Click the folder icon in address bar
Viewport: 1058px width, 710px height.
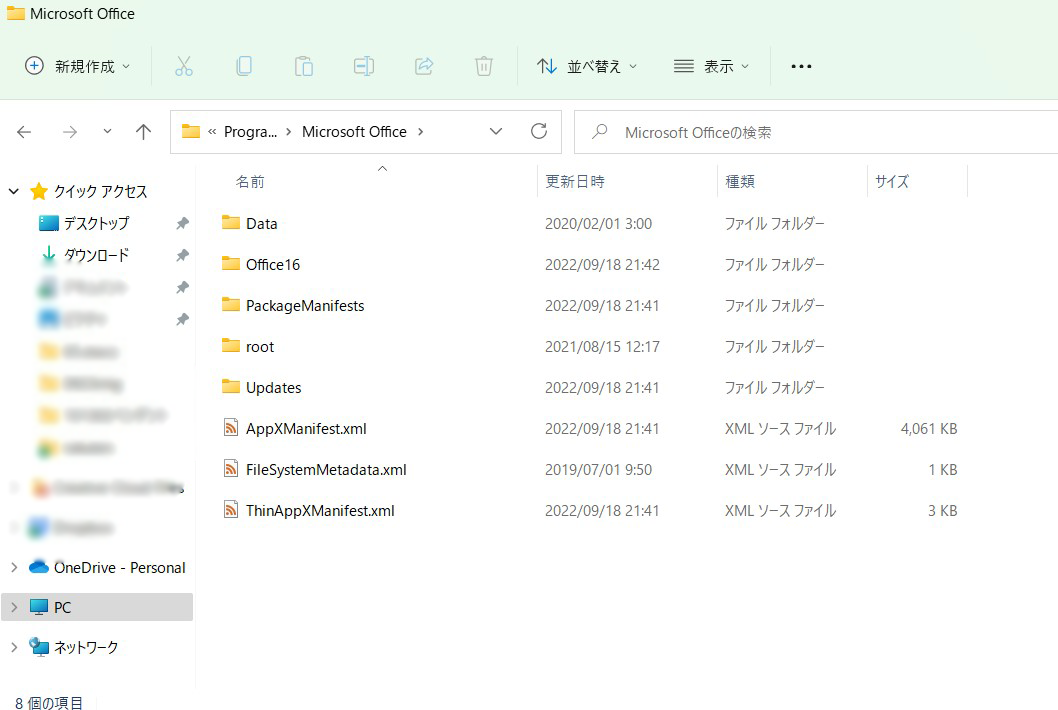pos(191,132)
